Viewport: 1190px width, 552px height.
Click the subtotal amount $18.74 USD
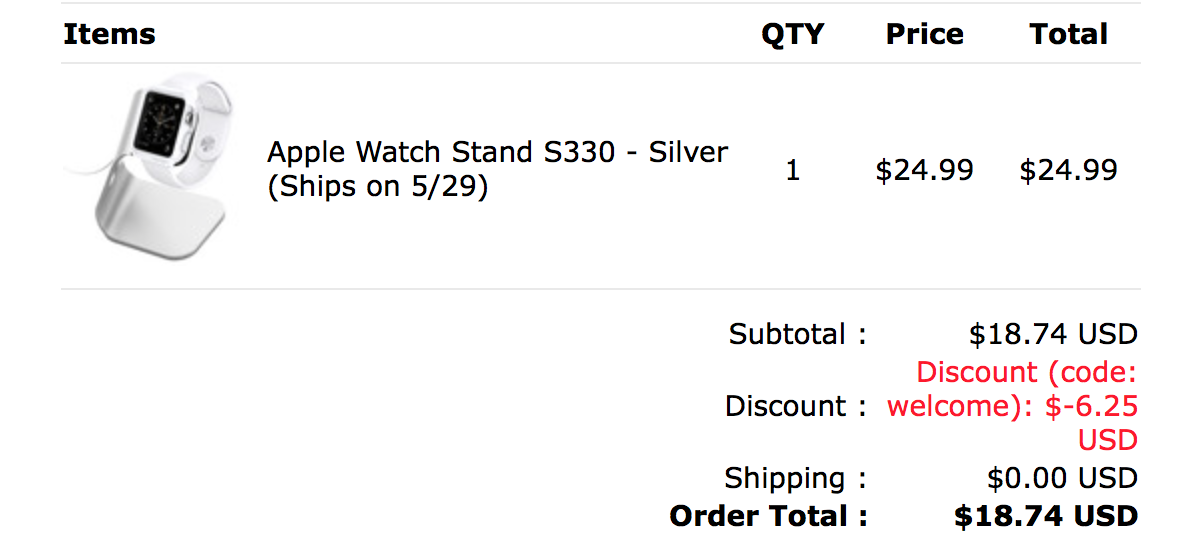pos(1053,333)
